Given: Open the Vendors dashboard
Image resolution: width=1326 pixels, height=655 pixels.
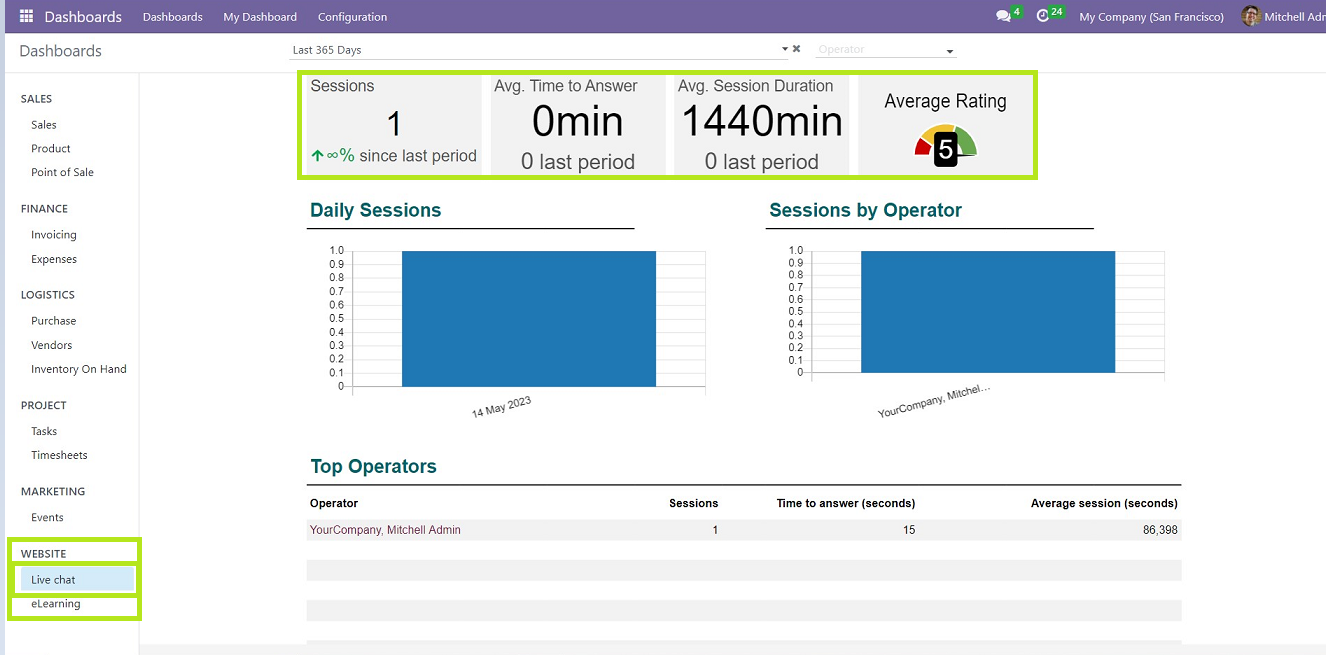Looking at the screenshot, I should (x=52, y=345).
